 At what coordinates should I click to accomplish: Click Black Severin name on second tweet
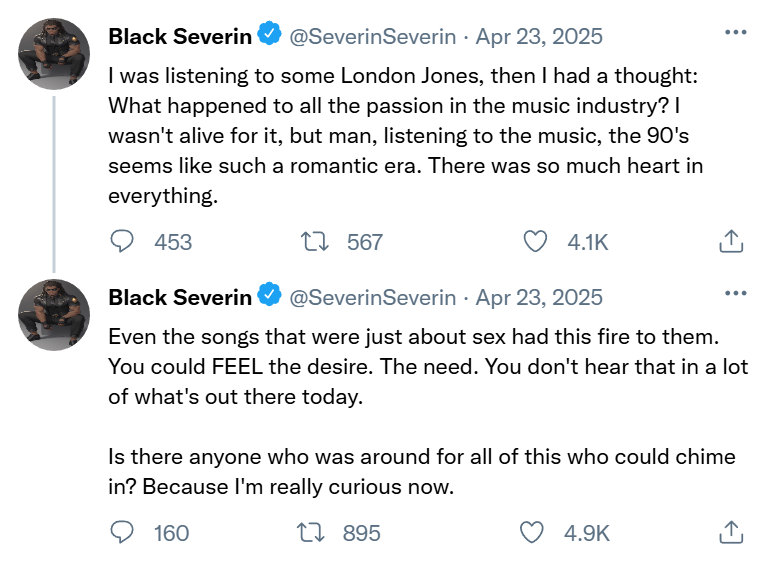(180, 297)
